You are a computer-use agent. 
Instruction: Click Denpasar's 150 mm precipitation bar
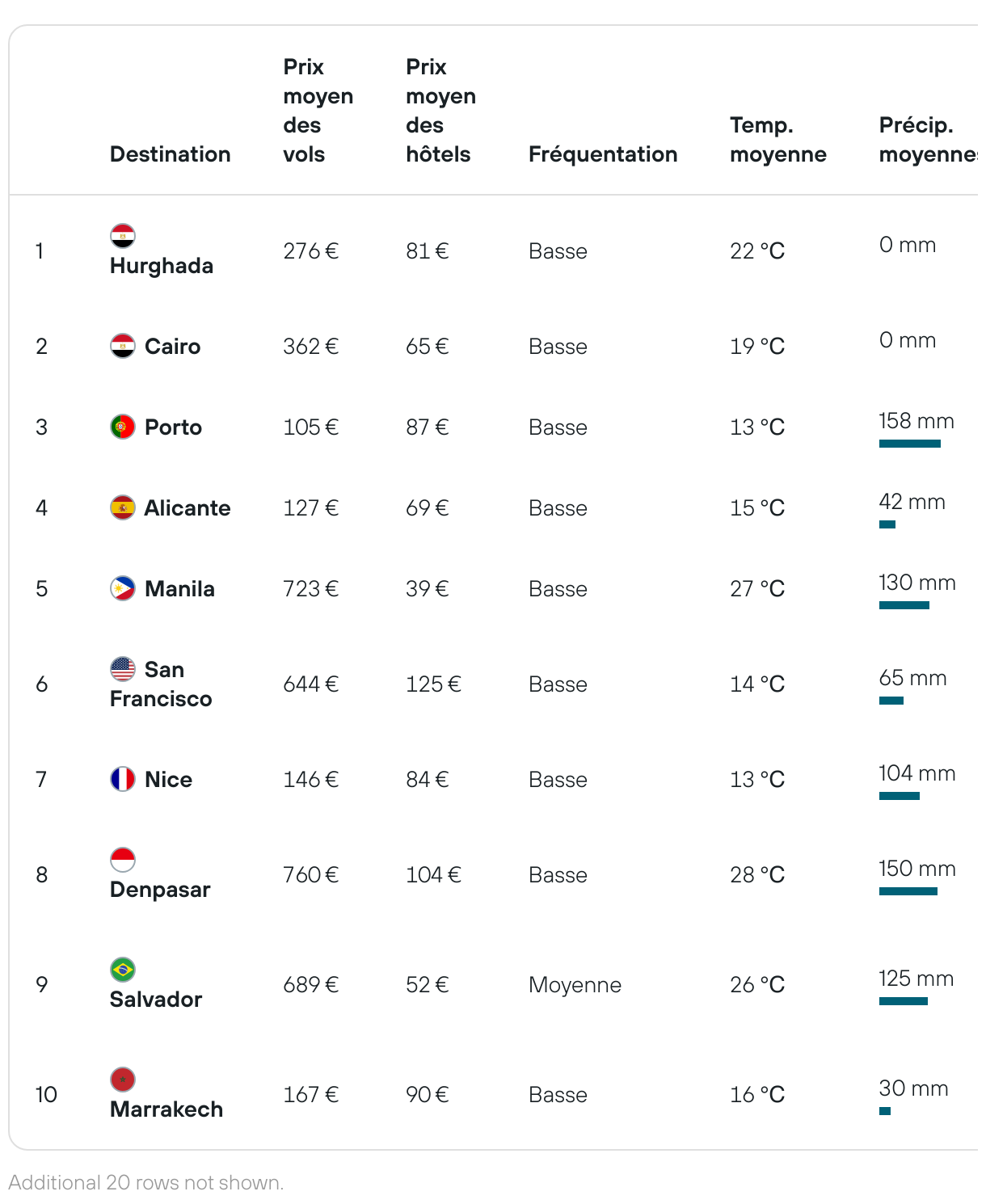point(908,891)
